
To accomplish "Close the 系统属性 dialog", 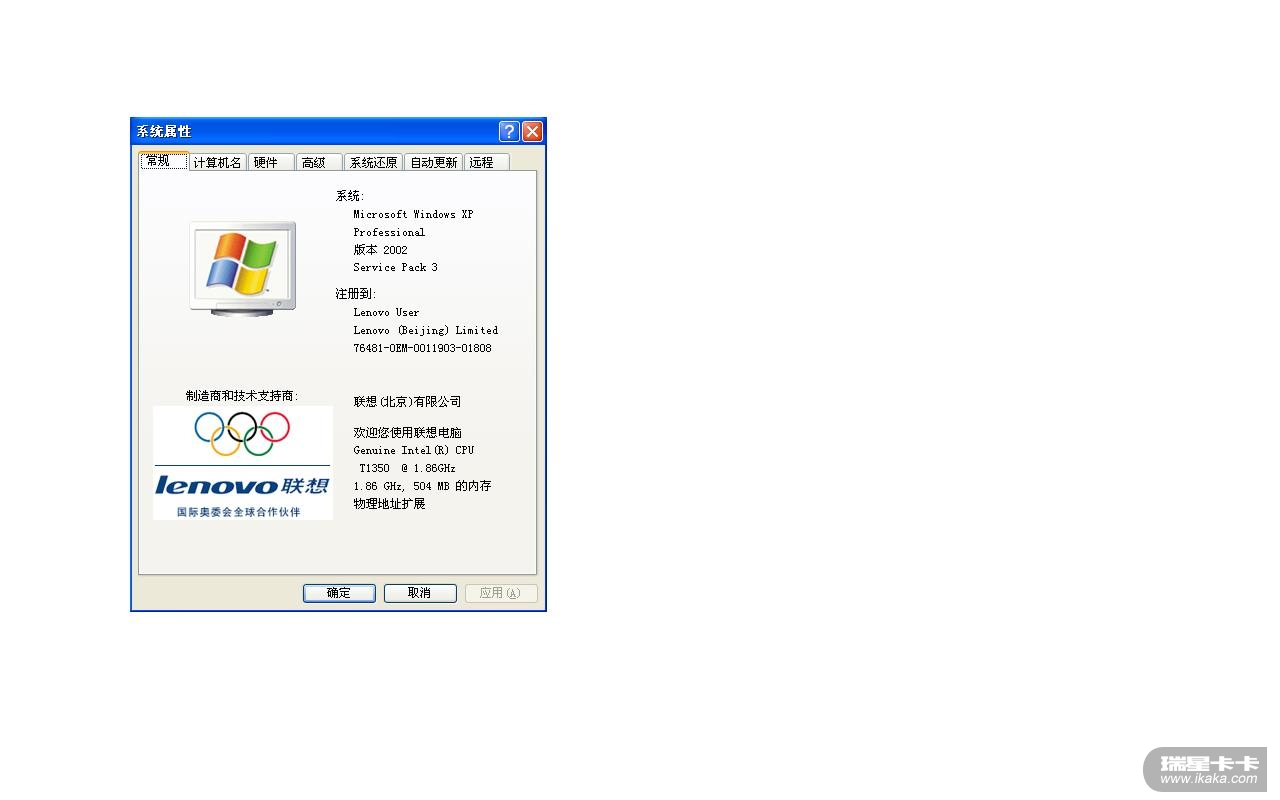I will [533, 131].
